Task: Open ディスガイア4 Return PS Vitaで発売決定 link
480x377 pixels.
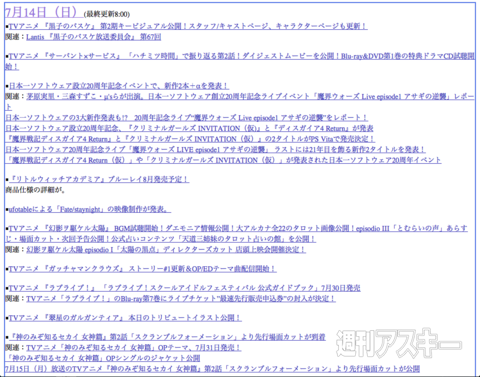Action: (190, 139)
